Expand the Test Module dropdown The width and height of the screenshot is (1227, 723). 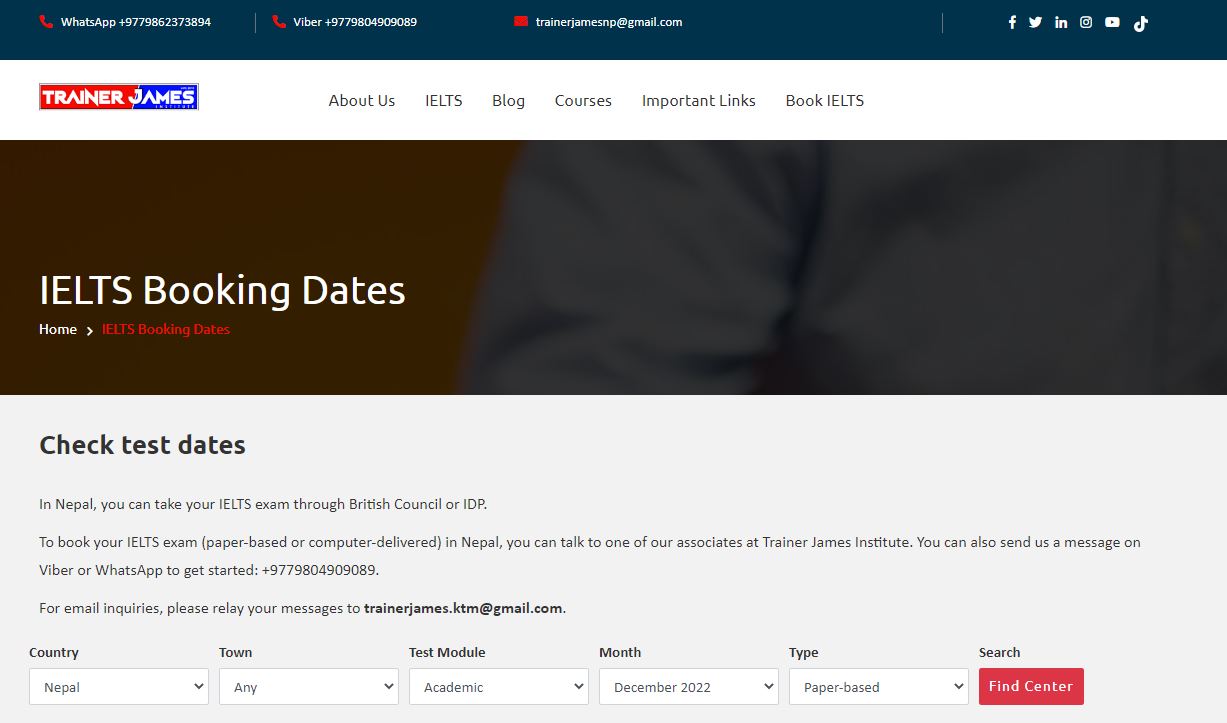(x=498, y=687)
